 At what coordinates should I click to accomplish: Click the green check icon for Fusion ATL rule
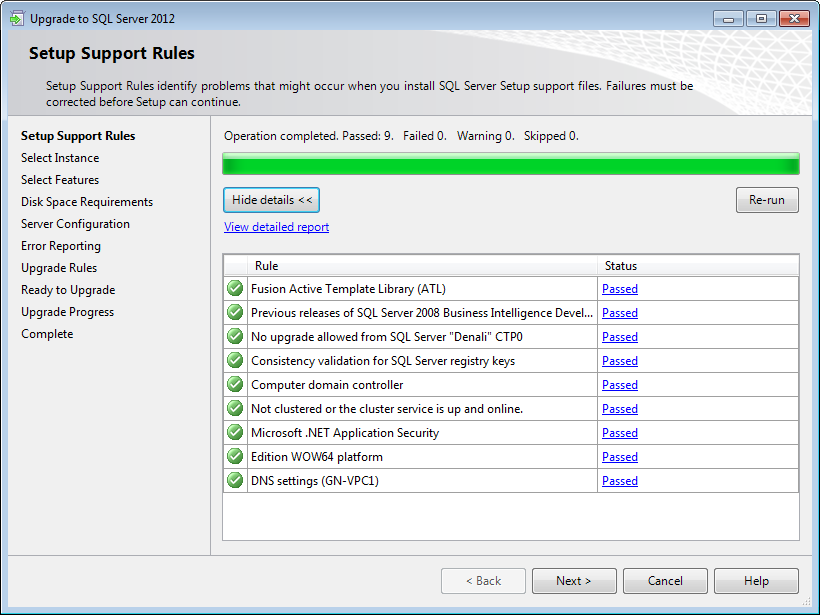pyautogui.click(x=235, y=288)
